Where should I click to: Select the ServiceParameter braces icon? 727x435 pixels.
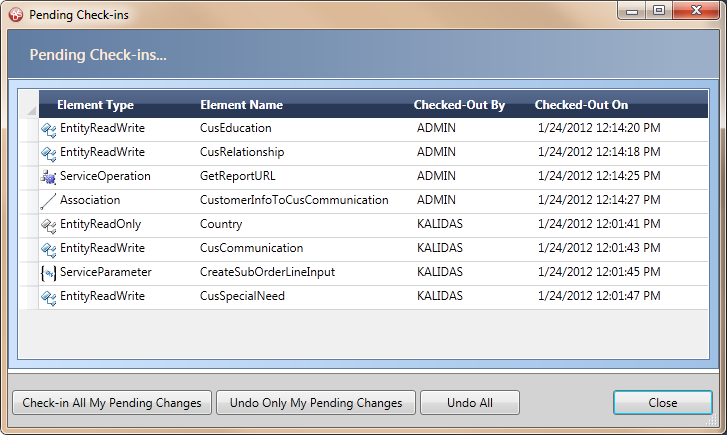pyautogui.click(x=48, y=273)
